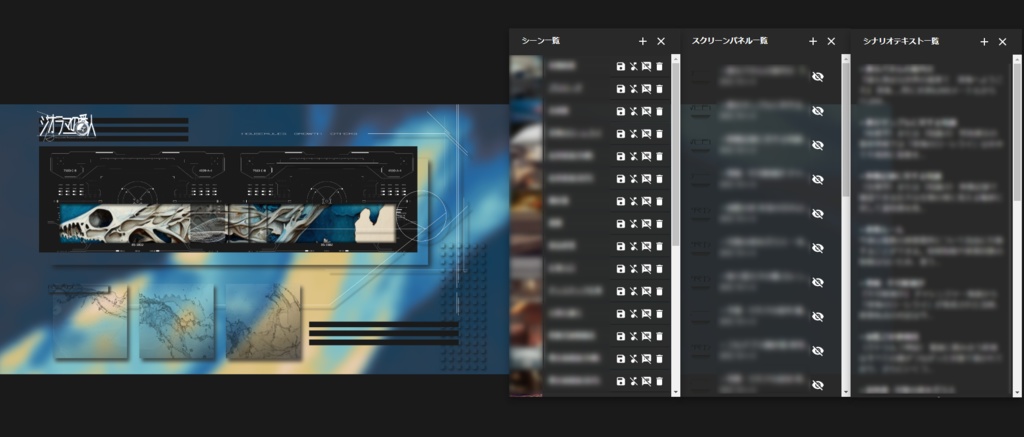Select the beige-toned map thumbnail
Viewport: 1024px width, 437px height.
pyautogui.click(x=263, y=321)
